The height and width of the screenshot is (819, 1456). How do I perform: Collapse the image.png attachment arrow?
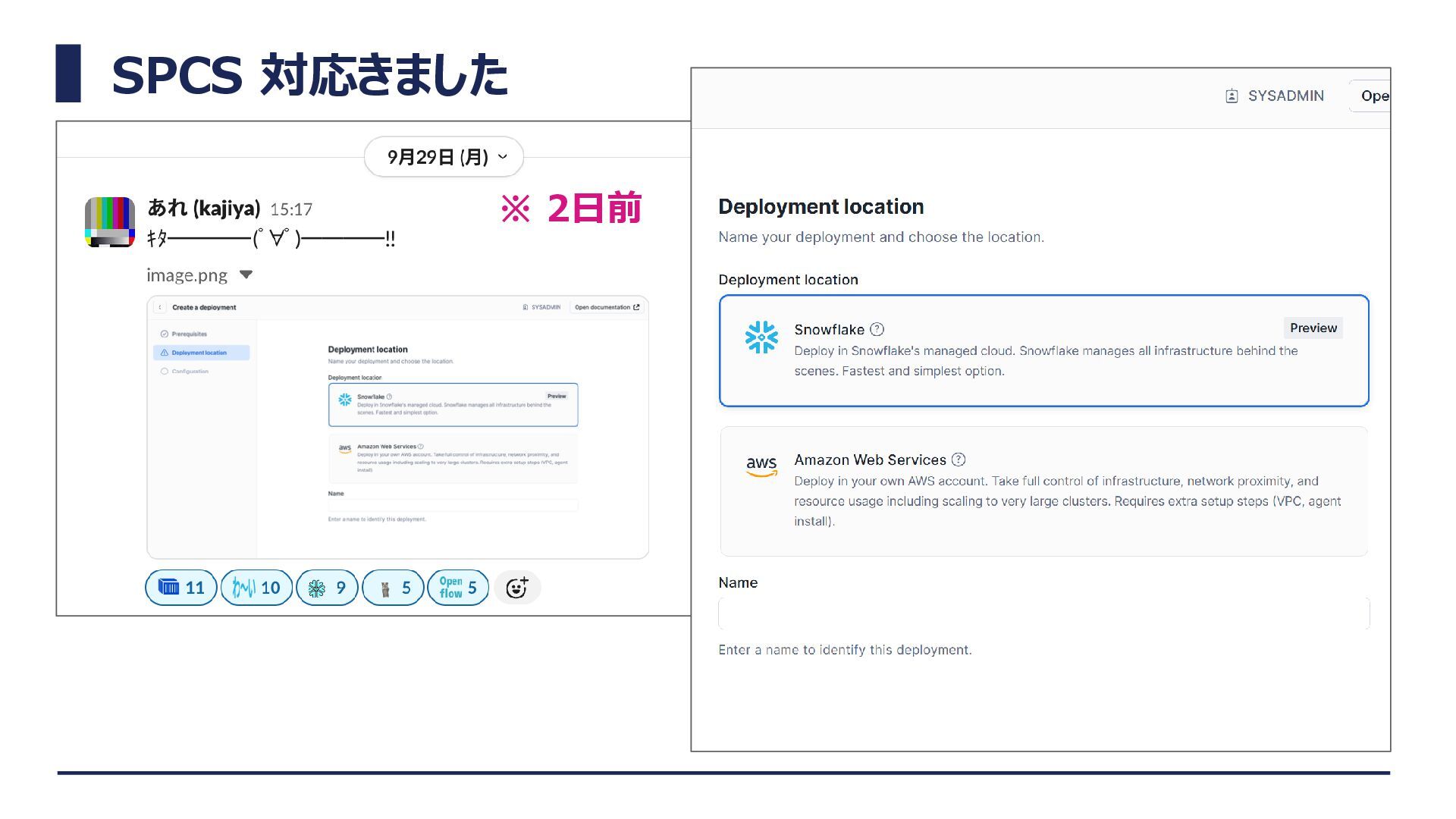tap(246, 275)
